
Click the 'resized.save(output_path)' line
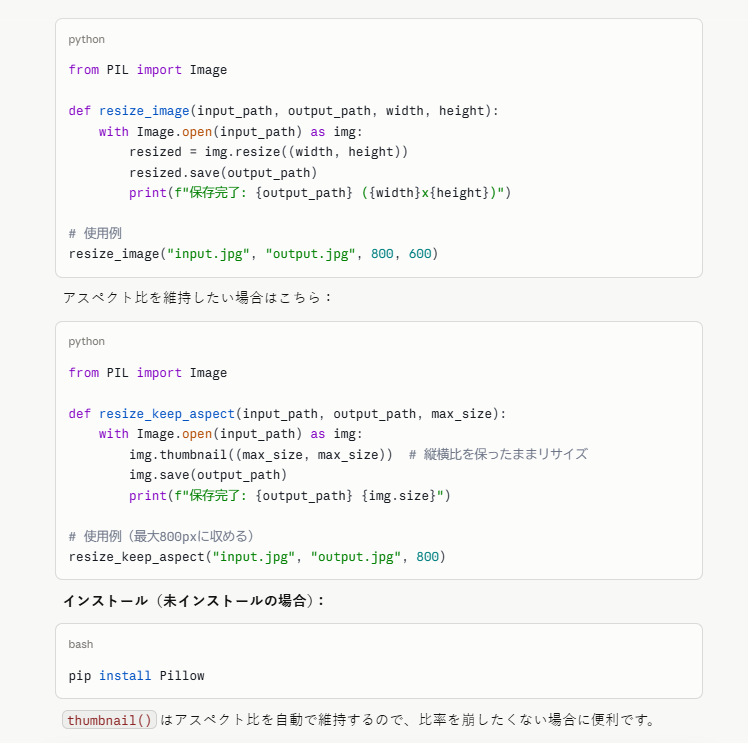click(x=223, y=172)
